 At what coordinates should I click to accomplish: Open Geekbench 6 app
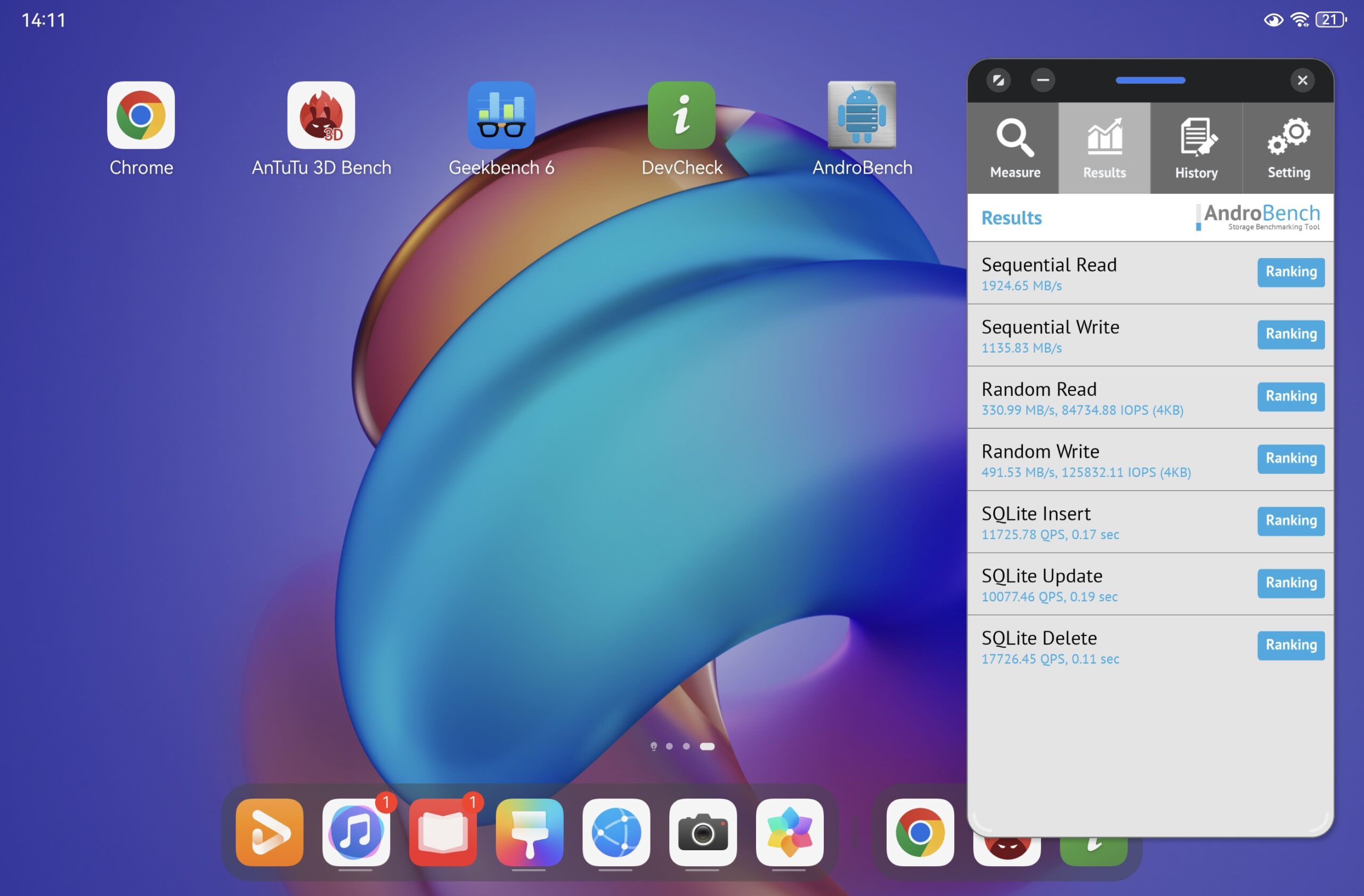tap(501, 115)
